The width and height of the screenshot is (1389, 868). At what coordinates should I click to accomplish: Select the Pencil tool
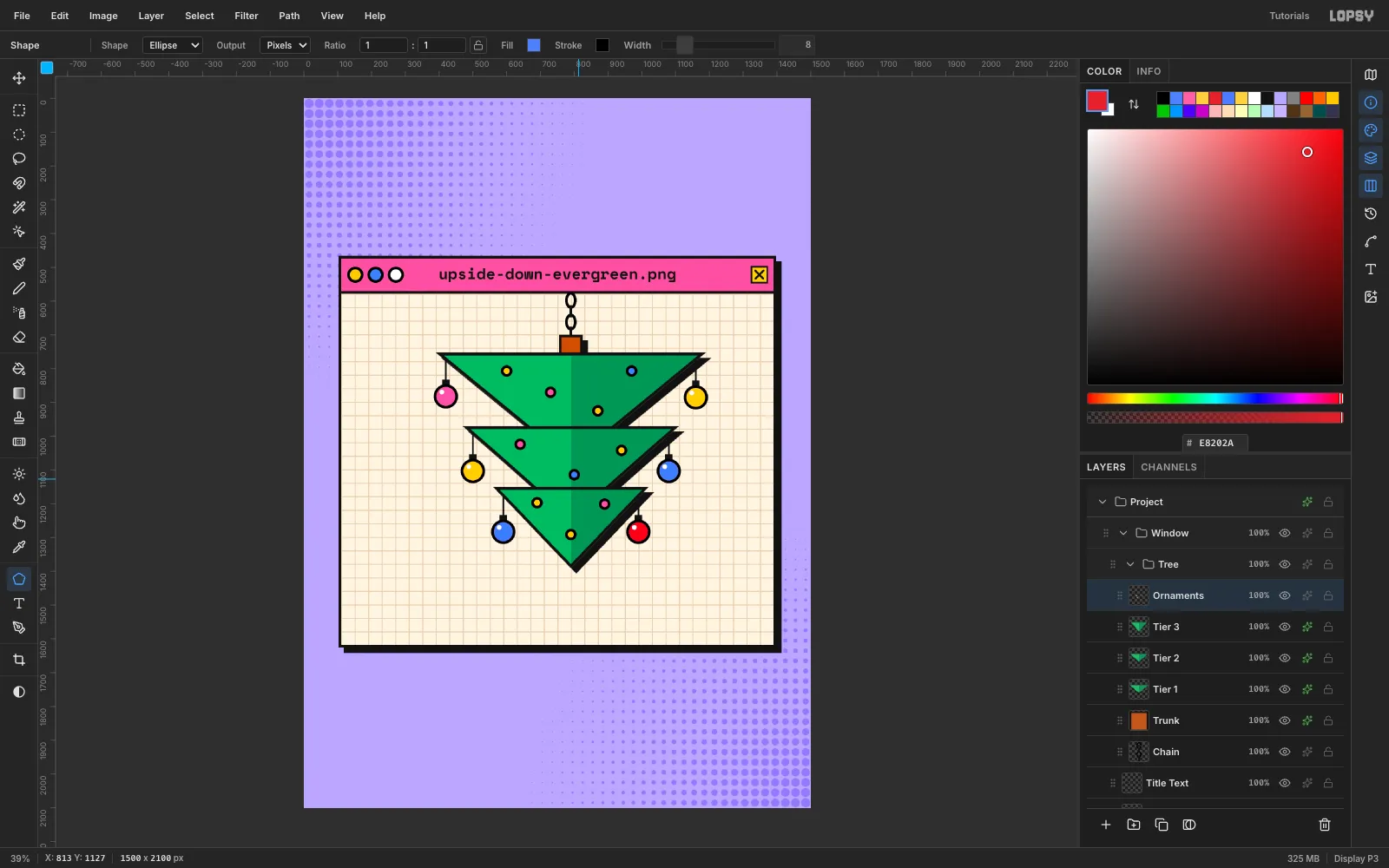coord(18,288)
